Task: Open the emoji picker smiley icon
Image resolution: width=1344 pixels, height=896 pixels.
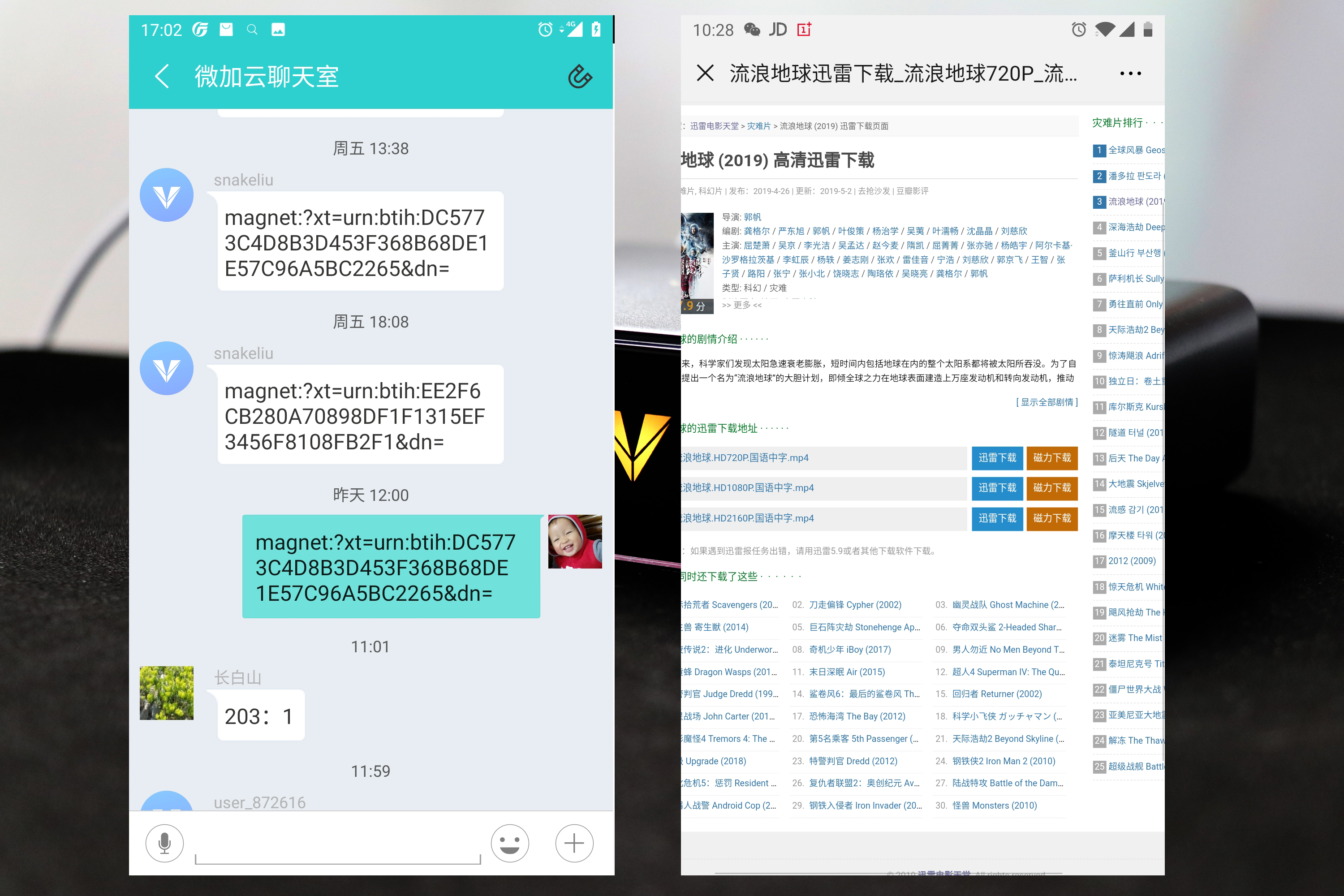Action: pyautogui.click(x=510, y=843)
